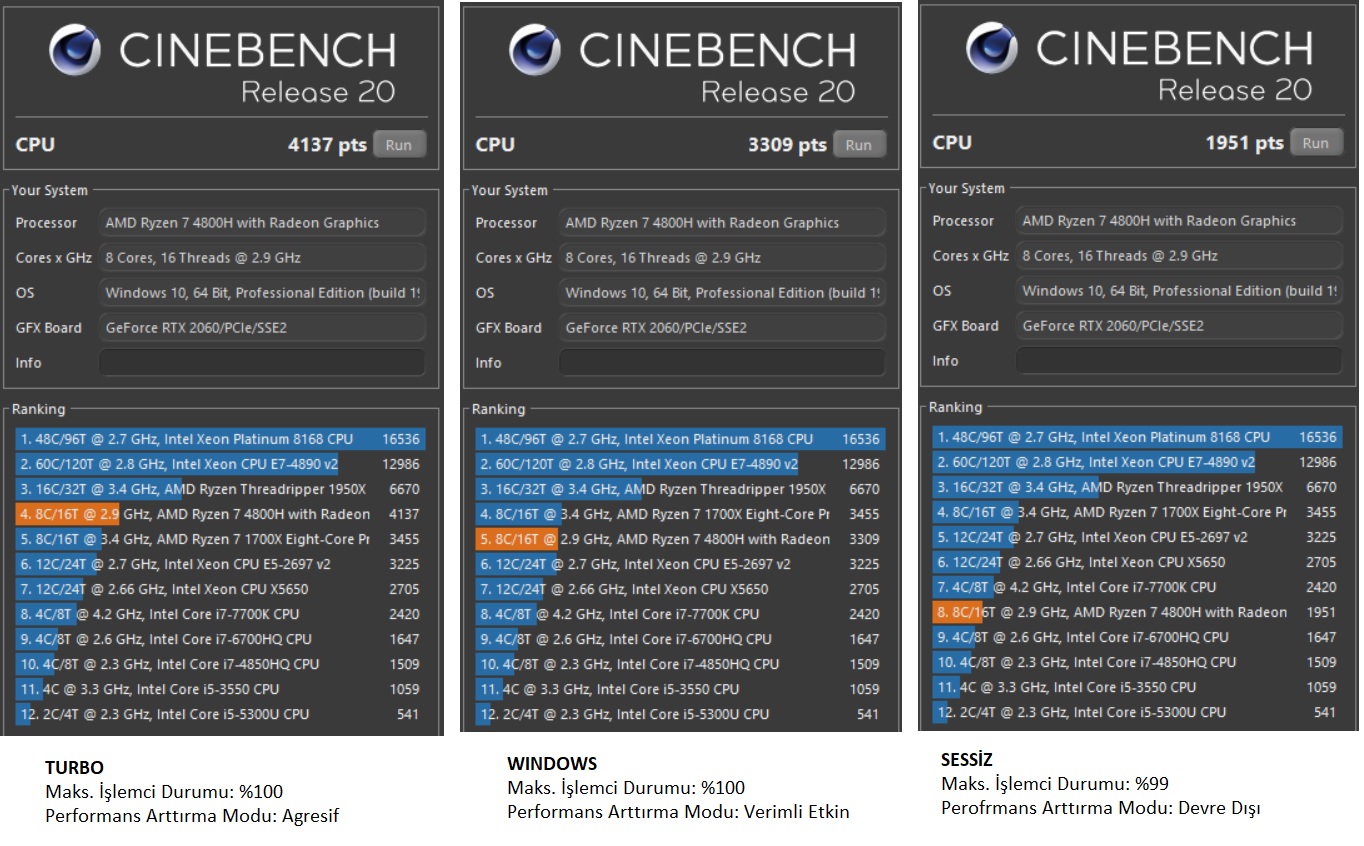
Task: Select Core i7-4850HQ row in the SESSİZ panel
Action: pyautogui.click(x=1137, y=662)
